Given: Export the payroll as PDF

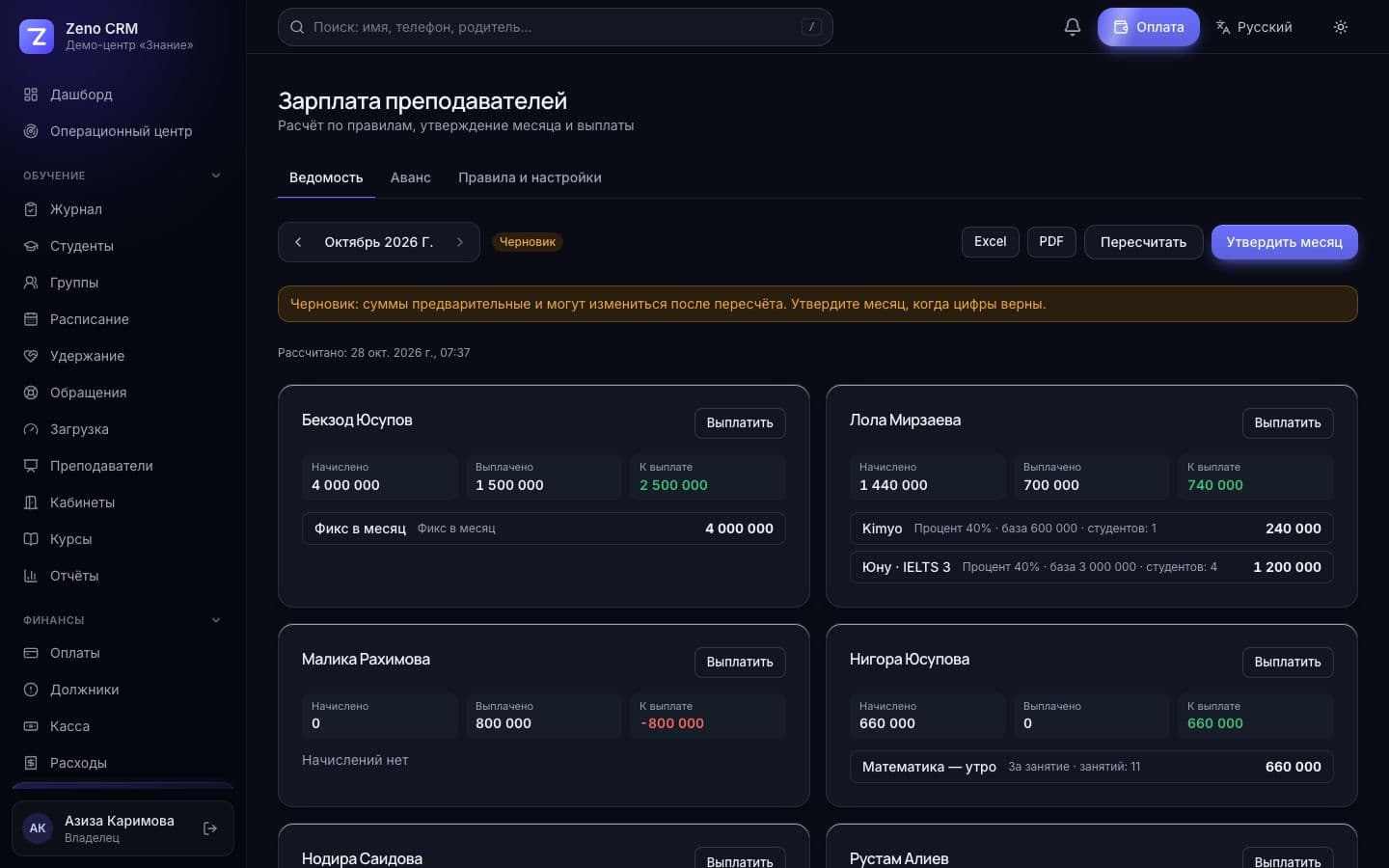Looking at the screenshot, I should (1051, 241).
